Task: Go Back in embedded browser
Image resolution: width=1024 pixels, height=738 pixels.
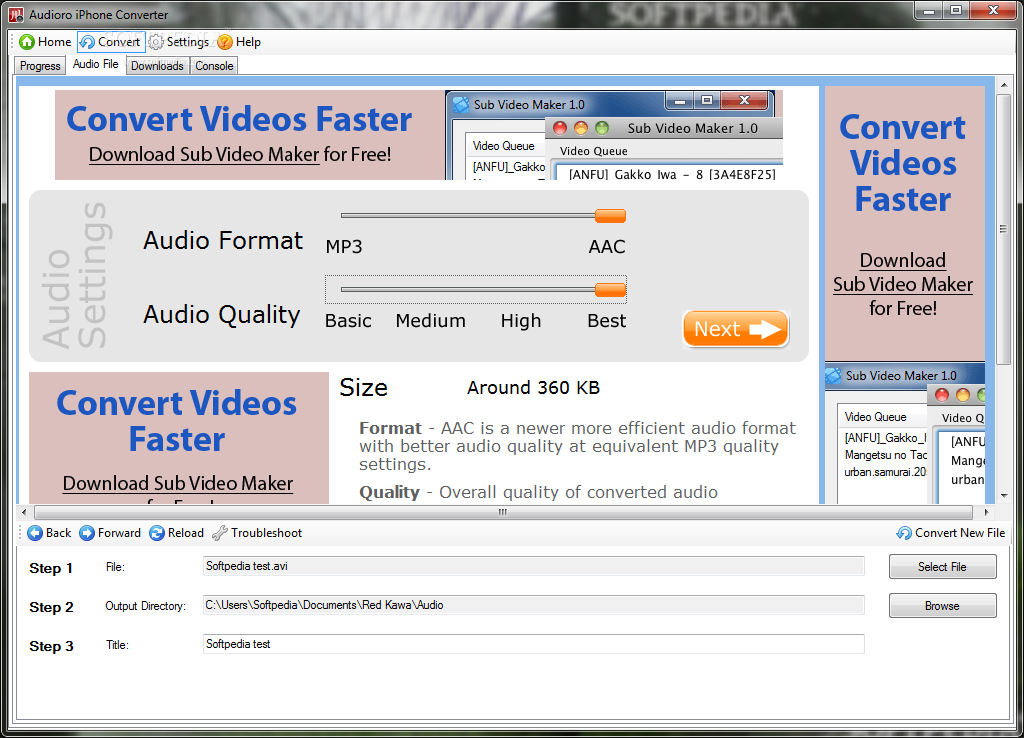Action: (49, 533)
